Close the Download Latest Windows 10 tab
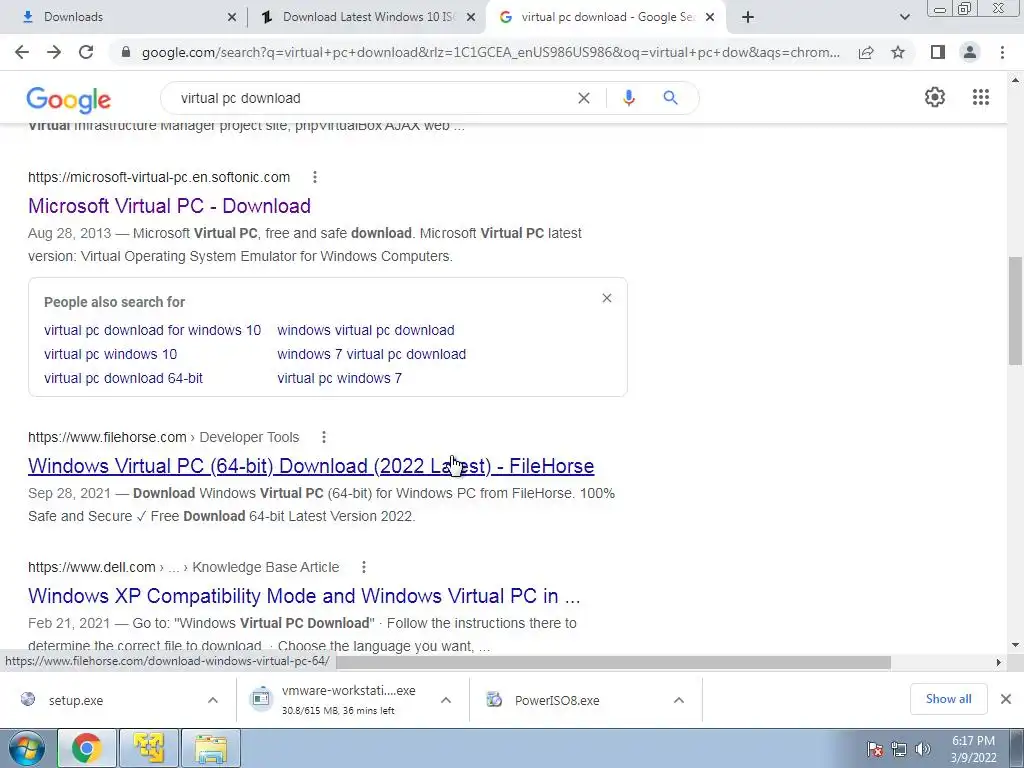This screenshot has width=1024, height=768. 470,18
